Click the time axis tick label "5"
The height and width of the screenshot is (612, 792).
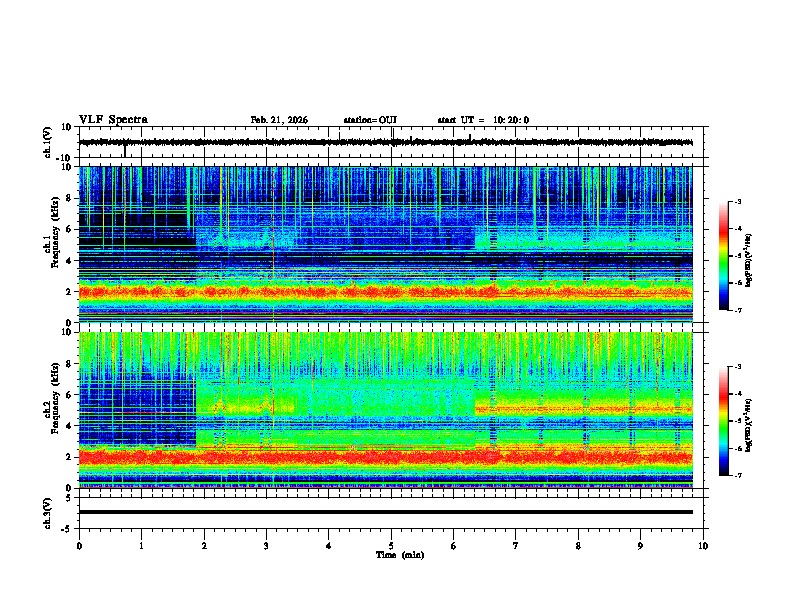391,546
